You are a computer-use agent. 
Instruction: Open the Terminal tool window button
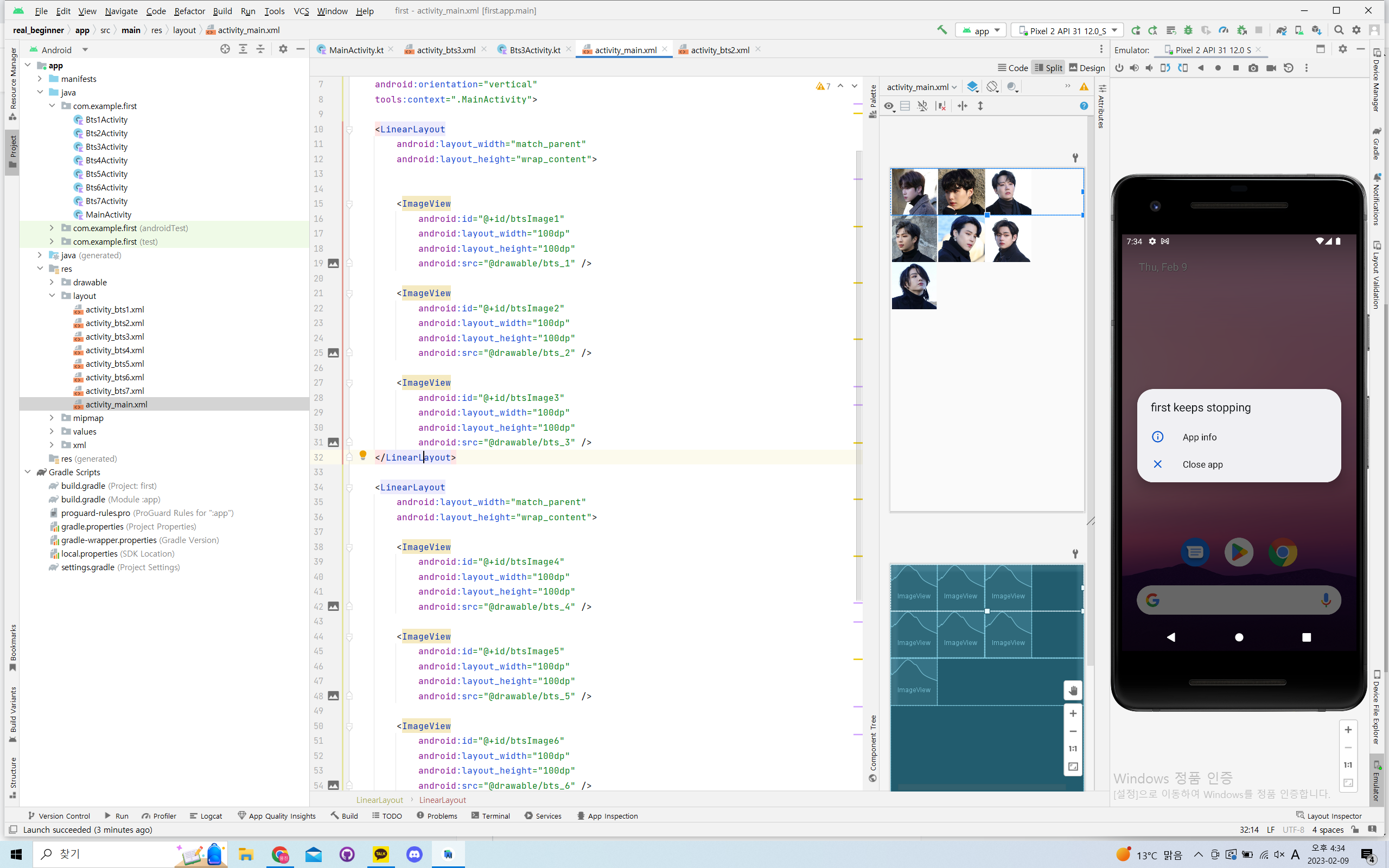tap(490, 816)
